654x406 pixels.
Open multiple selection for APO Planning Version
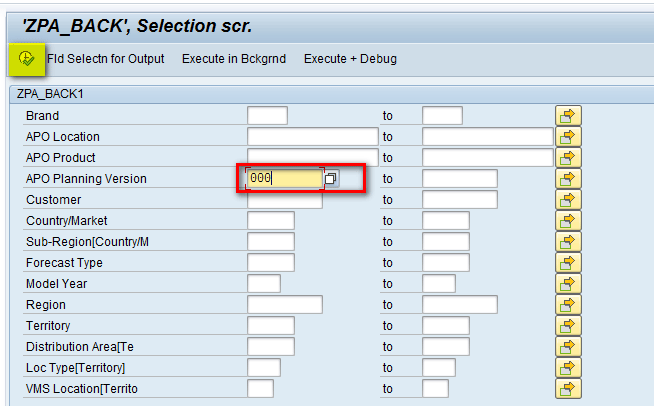[568, 179]
